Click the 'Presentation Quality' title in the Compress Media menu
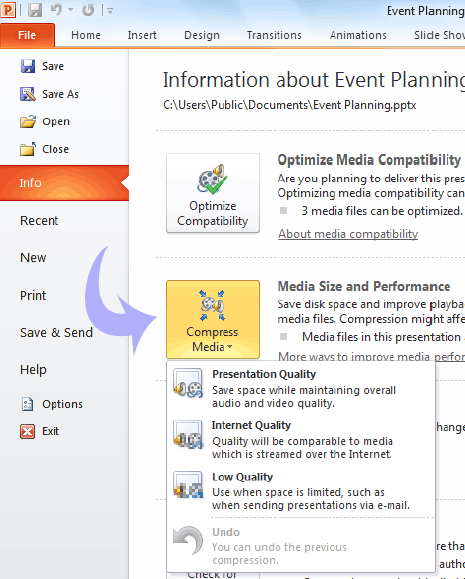Viewport: 465px width, 579px height. point(264,374)
